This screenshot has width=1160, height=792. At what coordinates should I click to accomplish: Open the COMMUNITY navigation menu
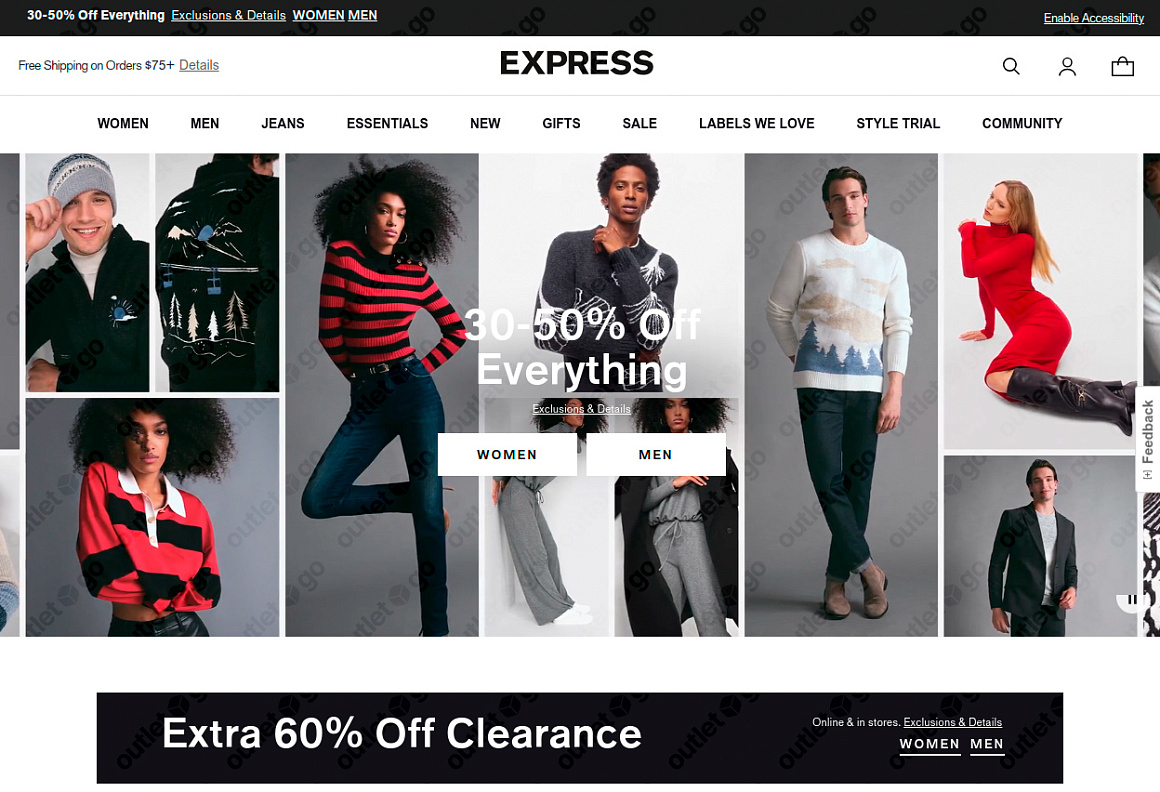1022,123
